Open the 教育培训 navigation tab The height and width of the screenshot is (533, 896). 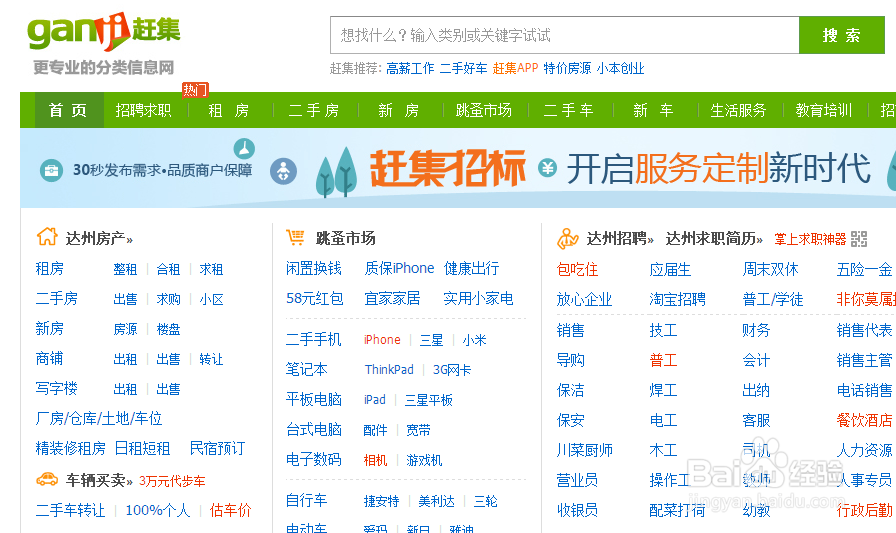pyautogui.click(x=823, y=110)
